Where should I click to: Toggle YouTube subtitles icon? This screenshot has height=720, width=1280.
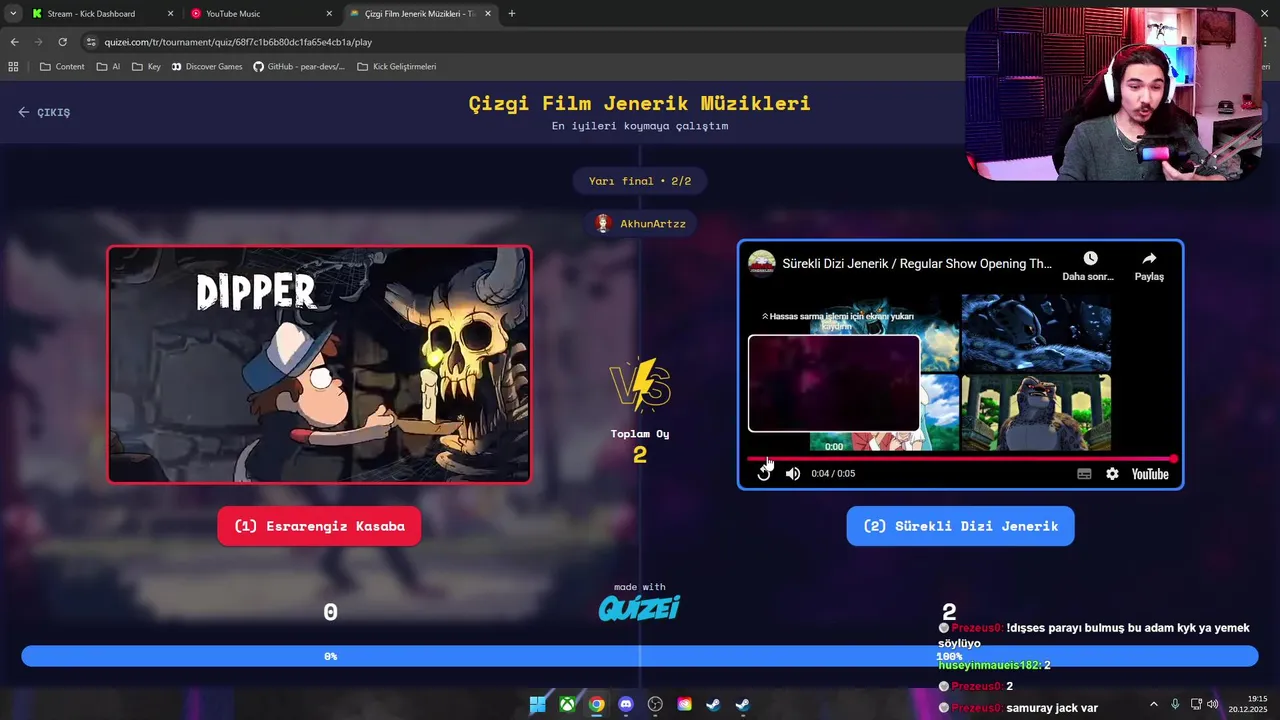click(x=1084, y=474)
